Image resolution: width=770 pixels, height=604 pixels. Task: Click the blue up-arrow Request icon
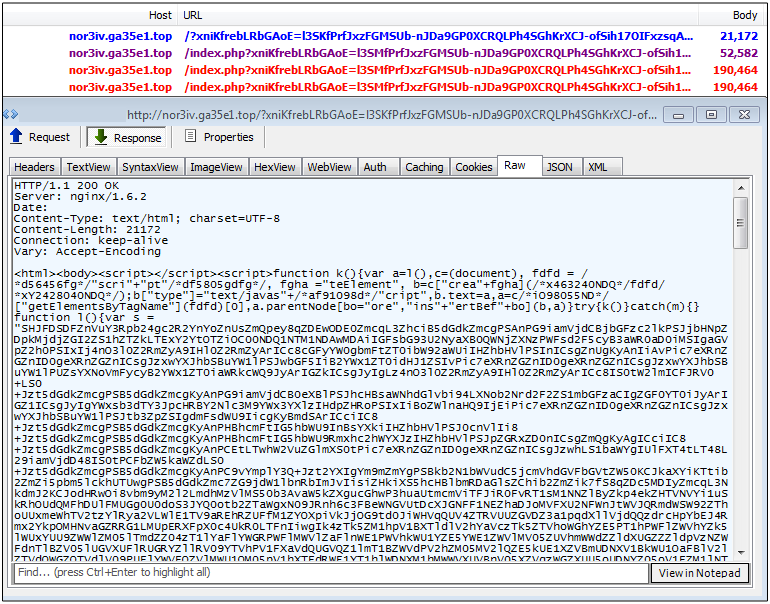pyautogui.click(x=16, y=136)
